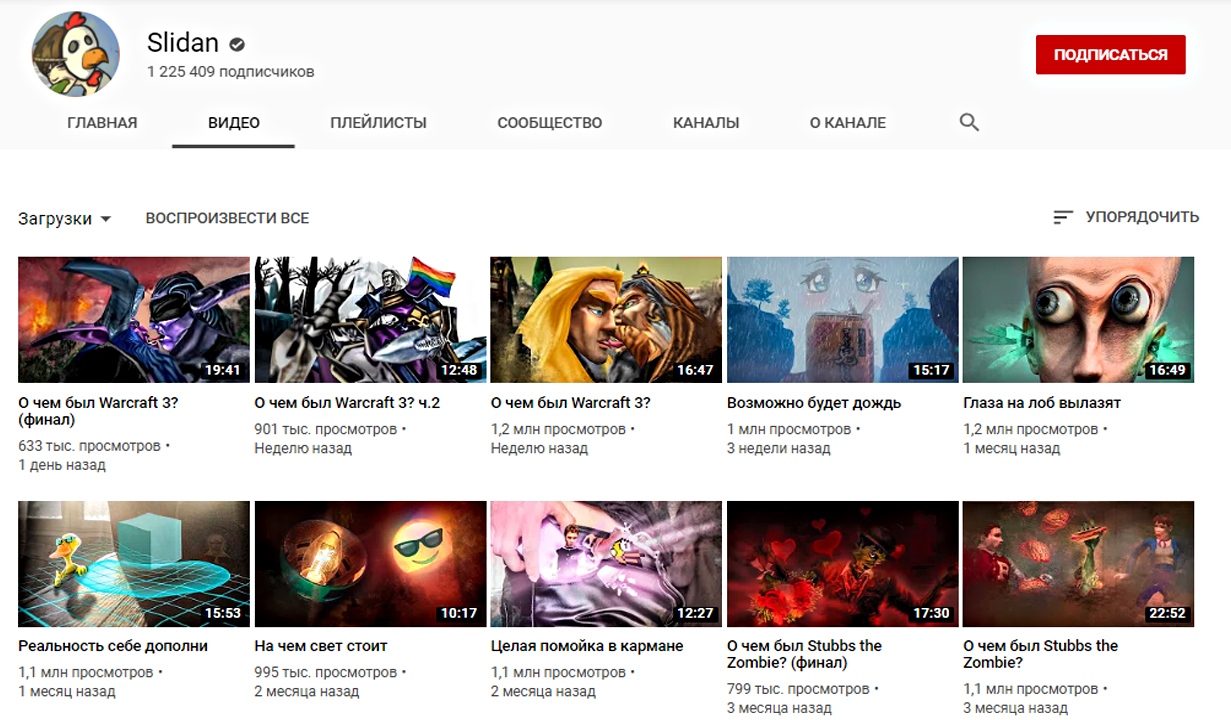
Task: Go to the СООБЩЕСТВО tab
Action: [549, 123]
